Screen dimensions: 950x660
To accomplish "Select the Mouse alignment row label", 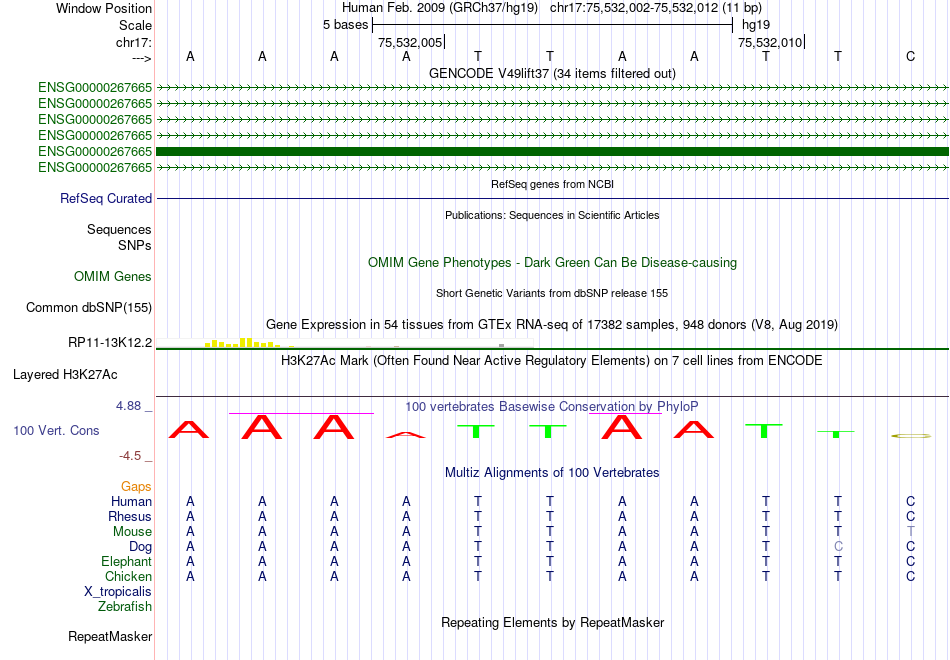I will point(132,532).
